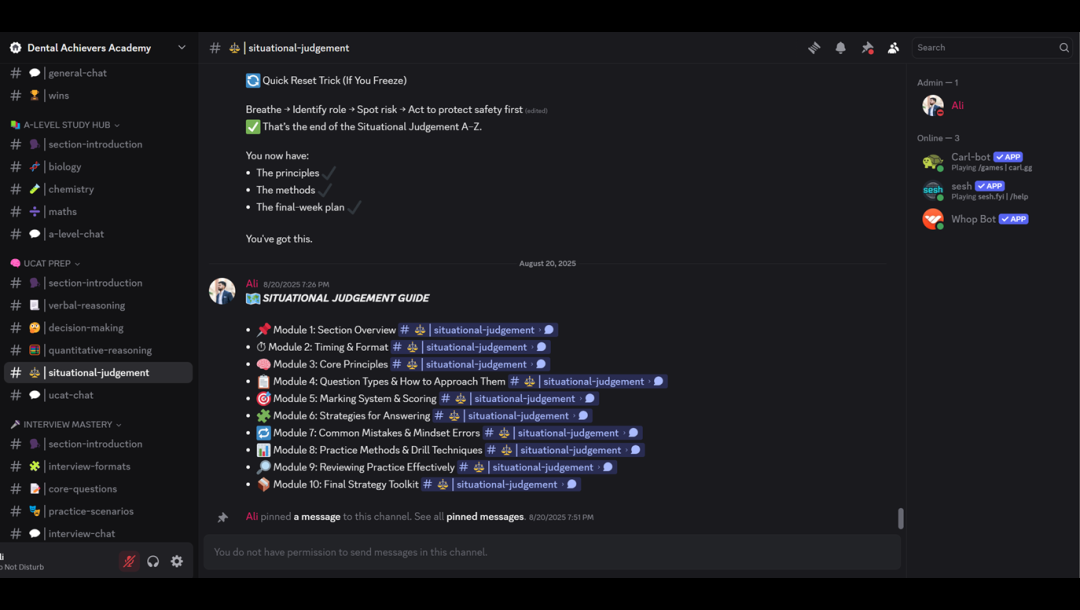Switch to the practice-scenarios channel
Screen dimensions: 1080x610
point(98,511)
